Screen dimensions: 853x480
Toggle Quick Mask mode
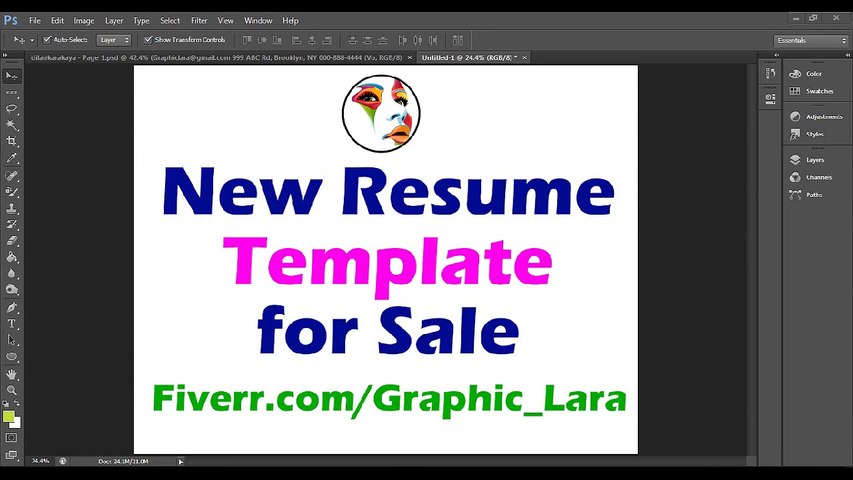pos(11,438)
